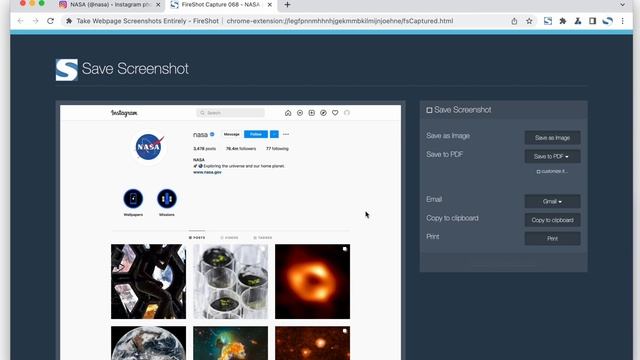Screen dimensions: 640x360
Task: Close the FireShot Capture tab
Action: coord(269,4)
